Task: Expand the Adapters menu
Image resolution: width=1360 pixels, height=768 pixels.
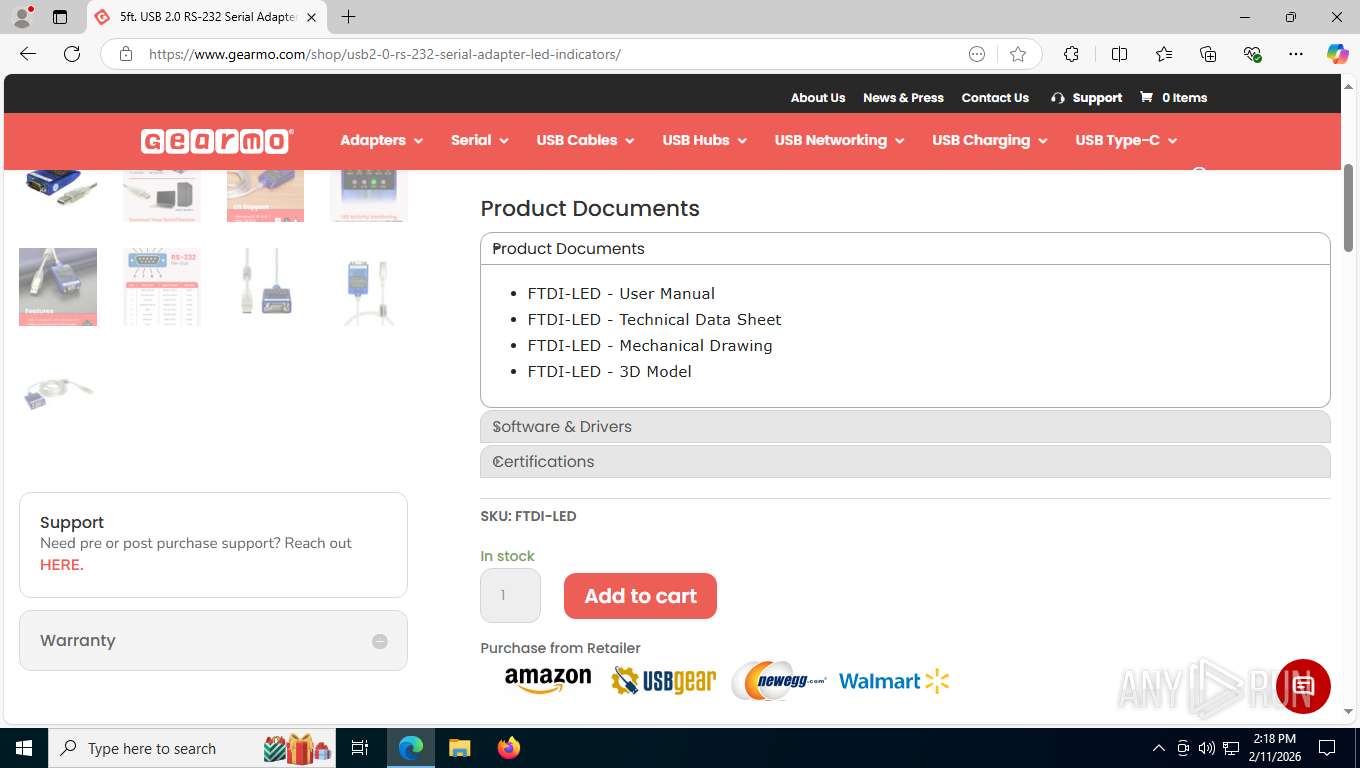Action: [x=381, y=141]
